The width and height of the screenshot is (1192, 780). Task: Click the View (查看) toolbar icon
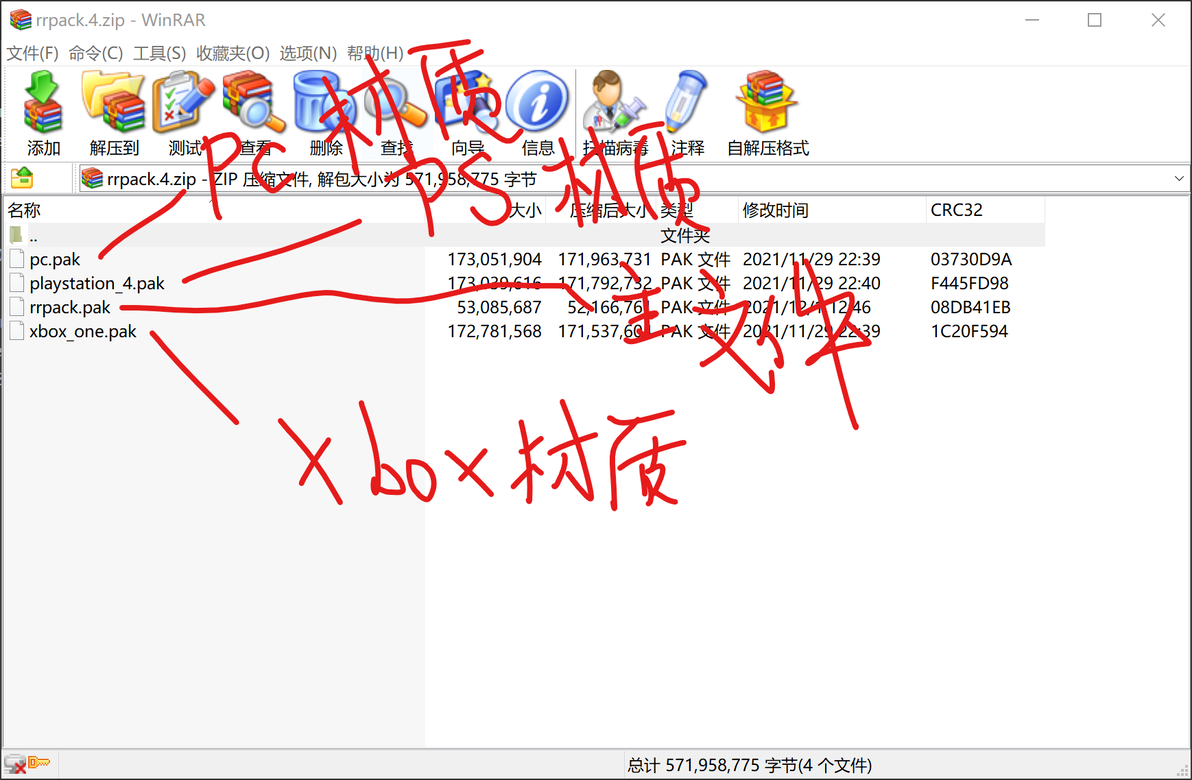254,103
